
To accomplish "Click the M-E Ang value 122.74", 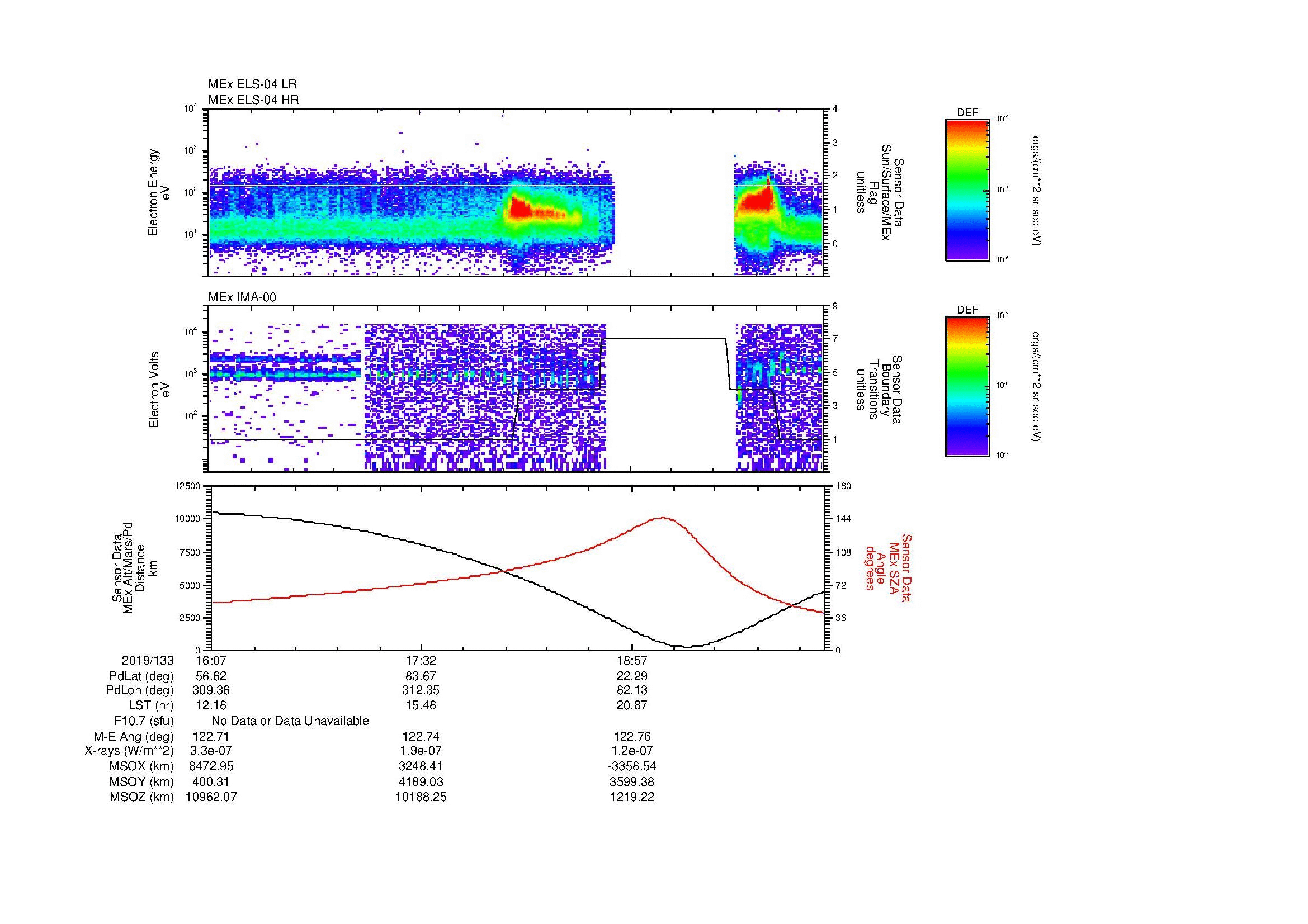I will 421,736.
